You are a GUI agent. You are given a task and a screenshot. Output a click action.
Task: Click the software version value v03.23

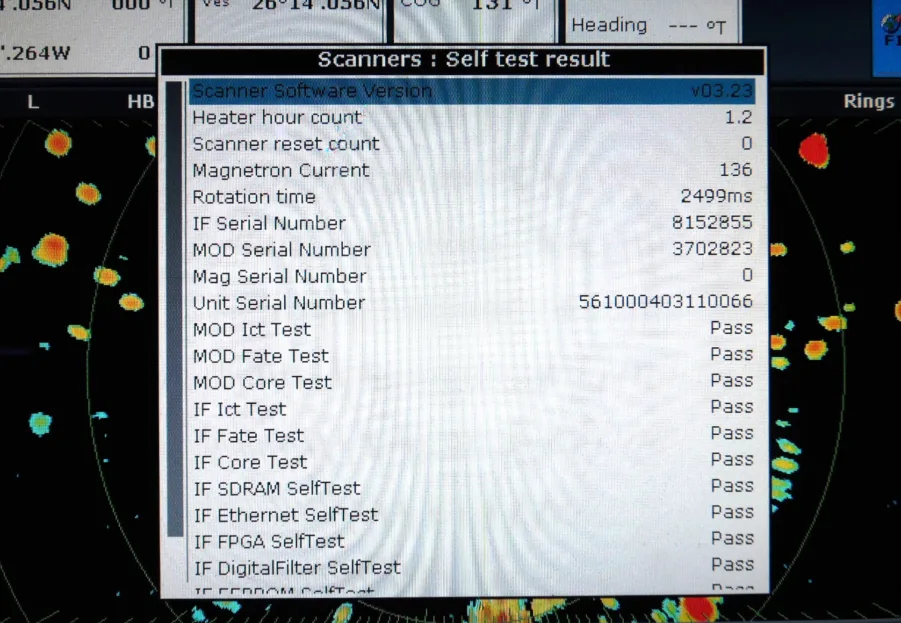tap(721, 91)
